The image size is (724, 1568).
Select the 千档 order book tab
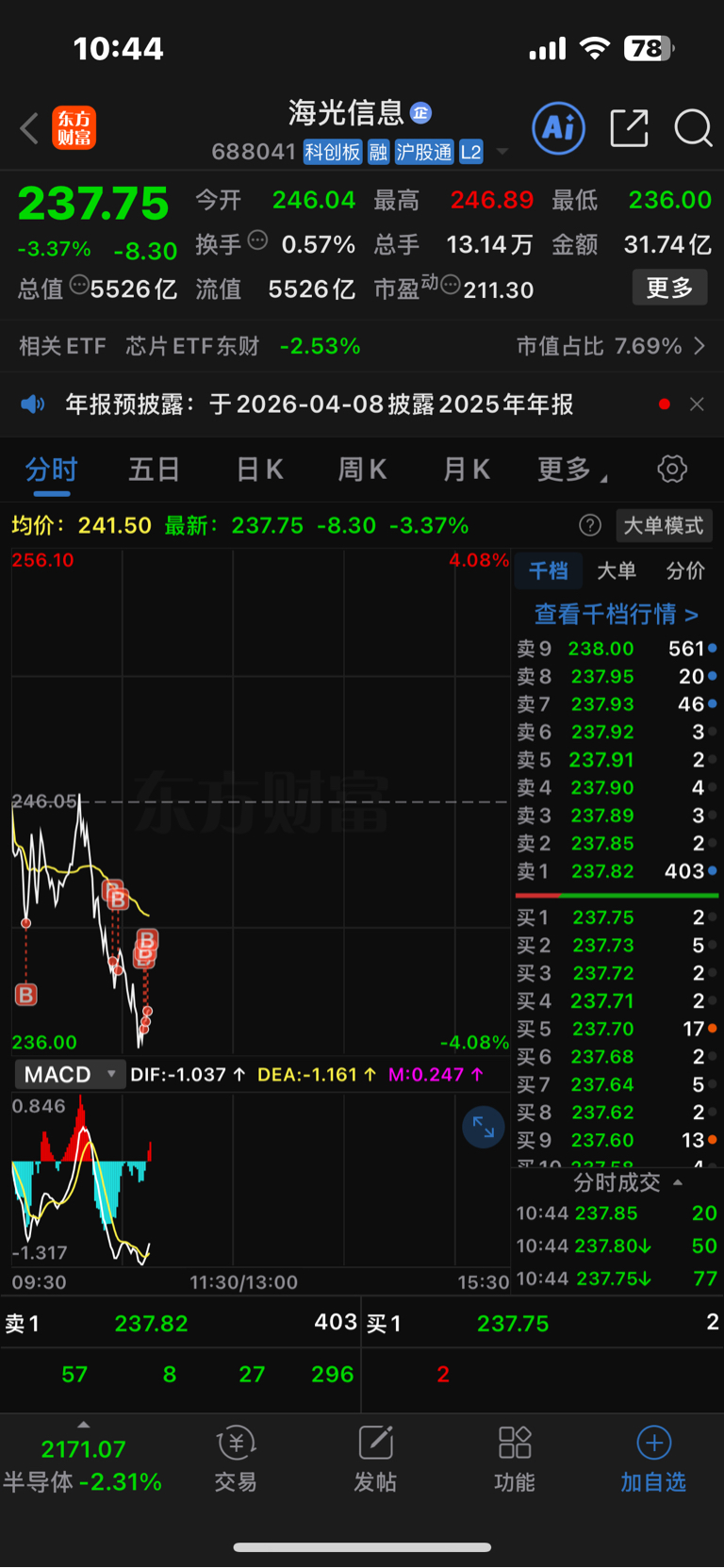[549, 570]
